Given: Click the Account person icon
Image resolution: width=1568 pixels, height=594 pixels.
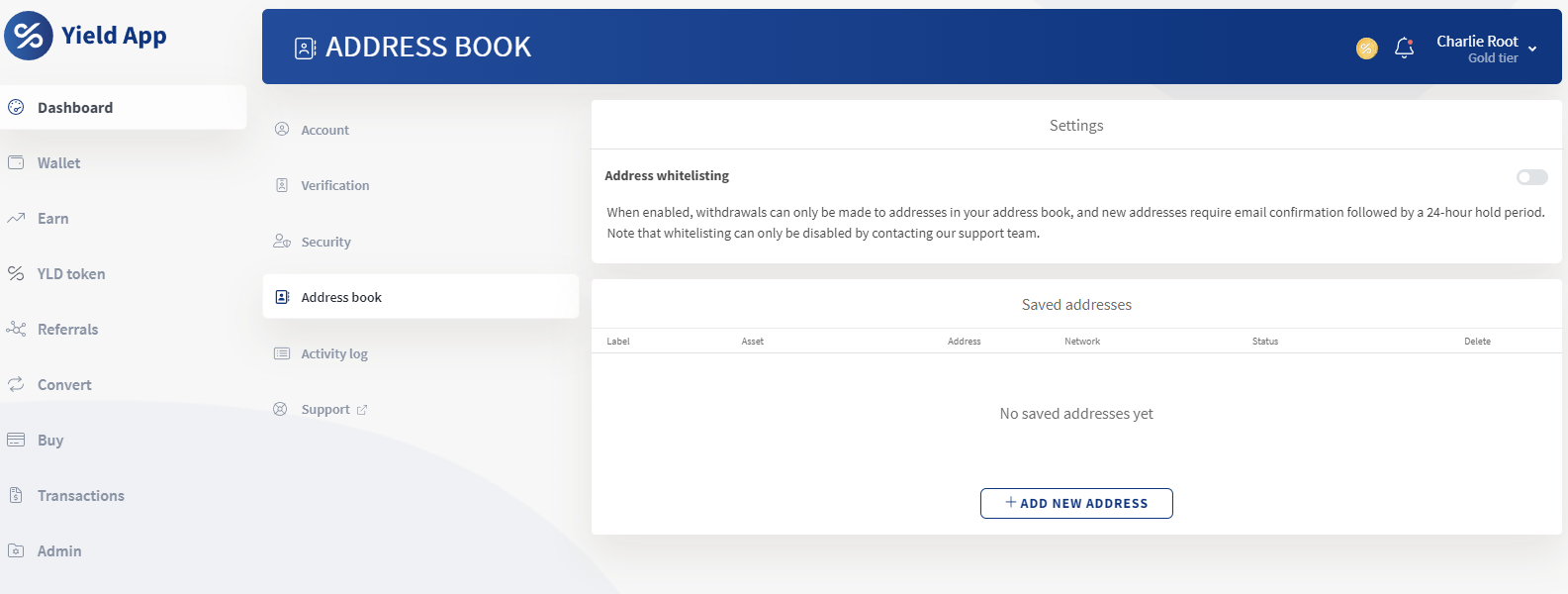Looking at the screenshot, I should pos(282,129).
